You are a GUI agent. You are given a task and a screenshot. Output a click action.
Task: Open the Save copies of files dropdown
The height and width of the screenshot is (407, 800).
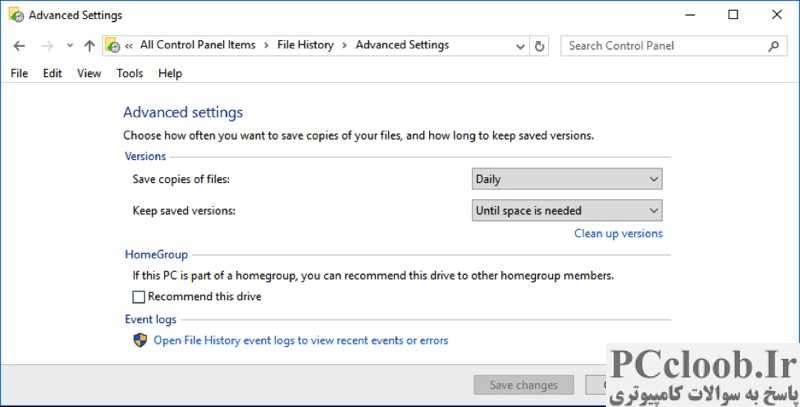point(567,179)
